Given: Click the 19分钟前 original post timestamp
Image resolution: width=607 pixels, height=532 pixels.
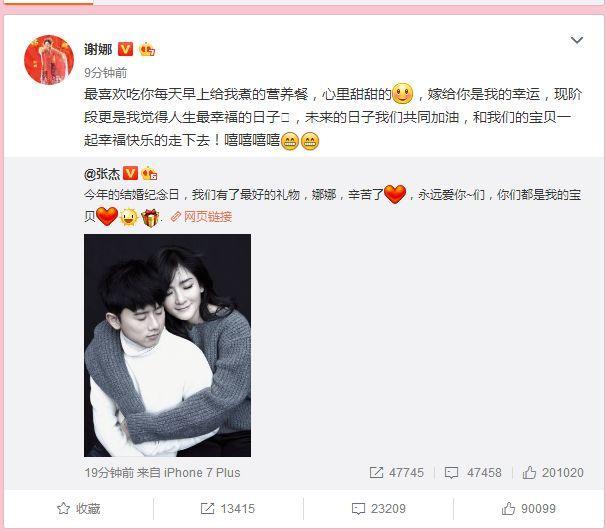Looking at the screenshot, I should pyautogui.click(x=109, y=472).
